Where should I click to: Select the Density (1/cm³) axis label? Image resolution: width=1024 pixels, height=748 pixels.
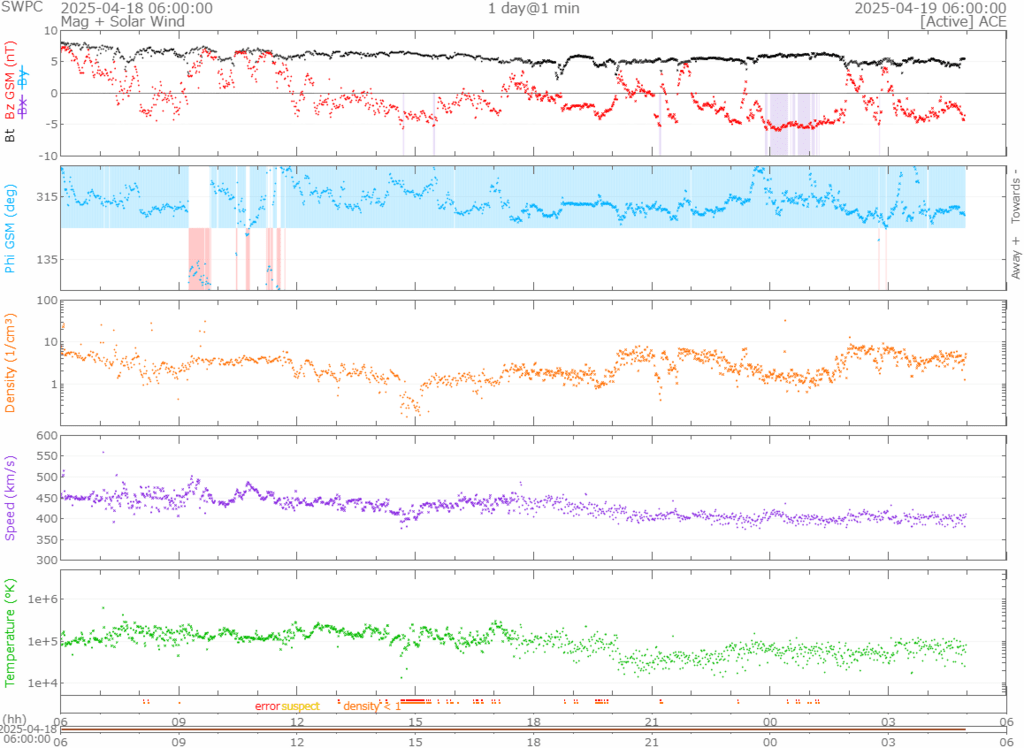pyautogui.click(x=10, y=364)
